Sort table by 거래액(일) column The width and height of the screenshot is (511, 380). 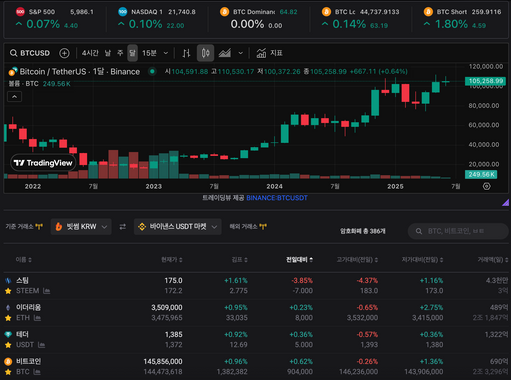pyautogui.click(x=493, y=260)
